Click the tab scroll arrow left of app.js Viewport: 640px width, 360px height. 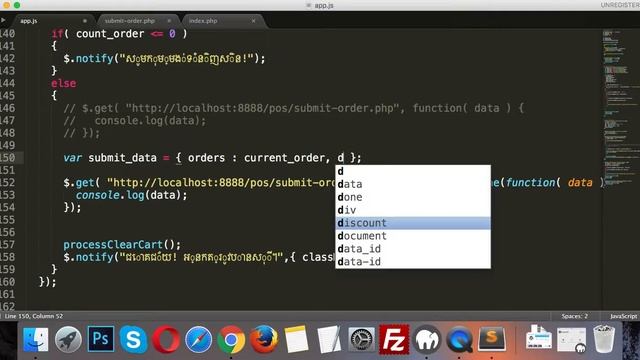[x=3, y=20]
